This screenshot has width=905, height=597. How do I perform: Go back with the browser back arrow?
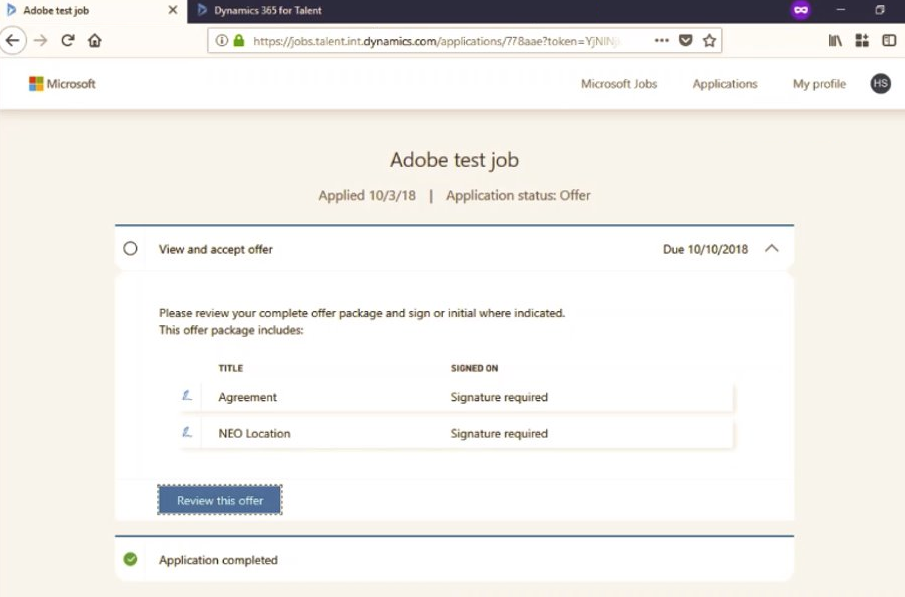coord(13,40)
